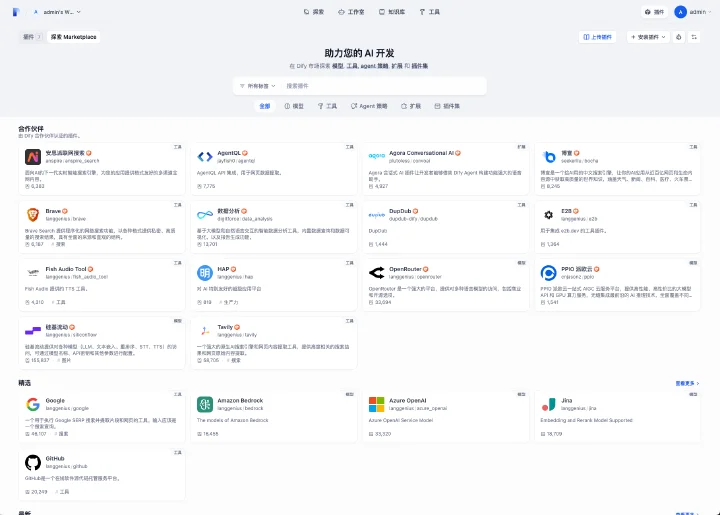This screenshot has width=720, height=515.
Task: Click the Tavily plugin icon
Action: 205,331
